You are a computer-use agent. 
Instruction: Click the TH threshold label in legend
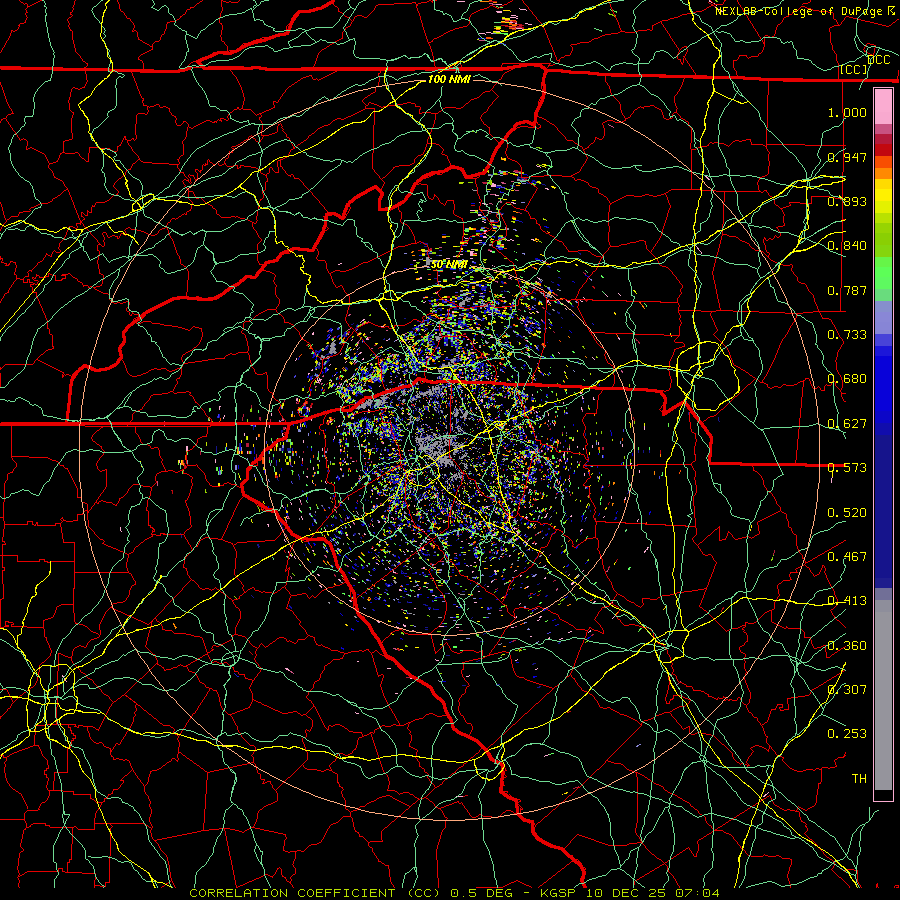pyautogui.click(x=859, y=779)
